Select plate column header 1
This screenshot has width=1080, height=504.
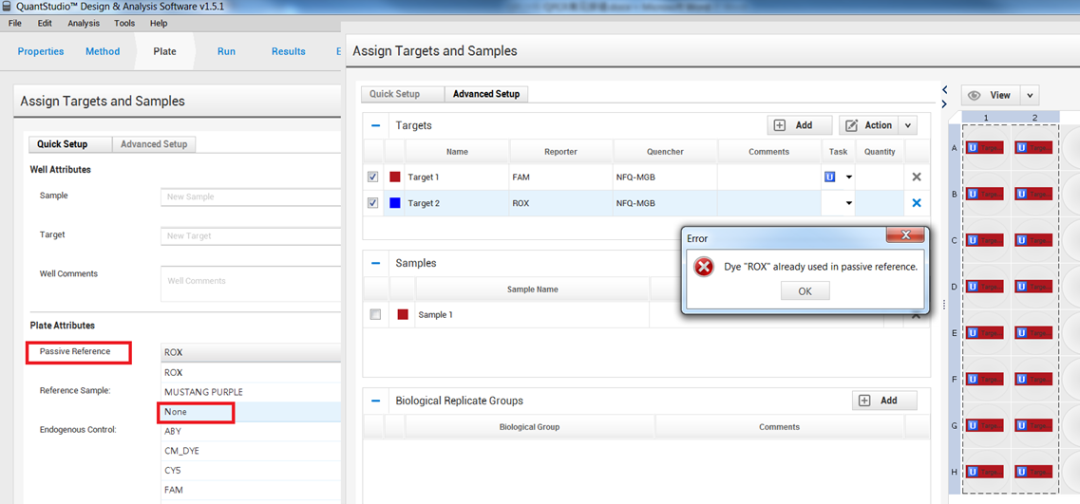coord(986,118)
